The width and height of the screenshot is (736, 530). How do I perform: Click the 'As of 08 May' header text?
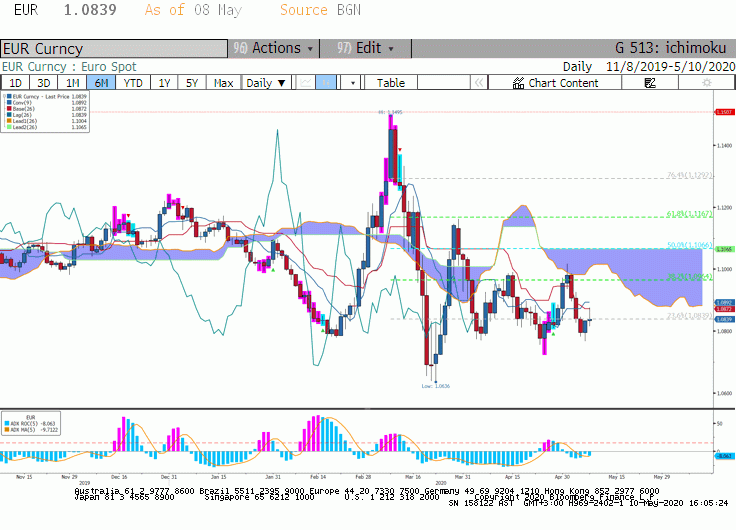[x=193, y=10]
